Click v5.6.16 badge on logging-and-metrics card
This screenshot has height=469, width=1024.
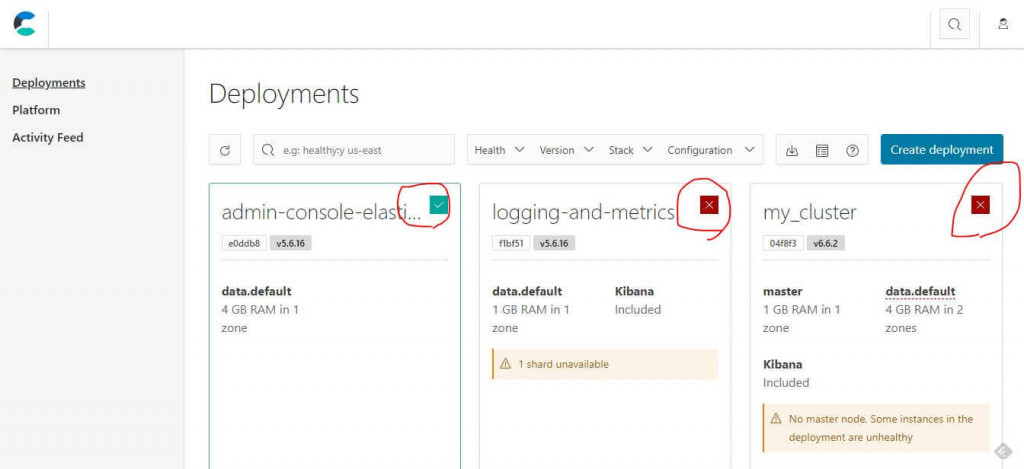(554, 244)
